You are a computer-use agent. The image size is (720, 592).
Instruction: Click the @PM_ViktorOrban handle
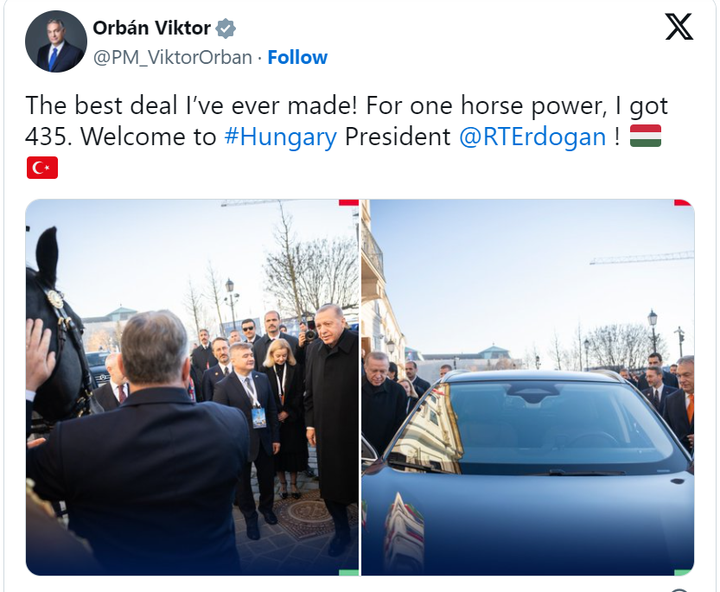[172, 57]
